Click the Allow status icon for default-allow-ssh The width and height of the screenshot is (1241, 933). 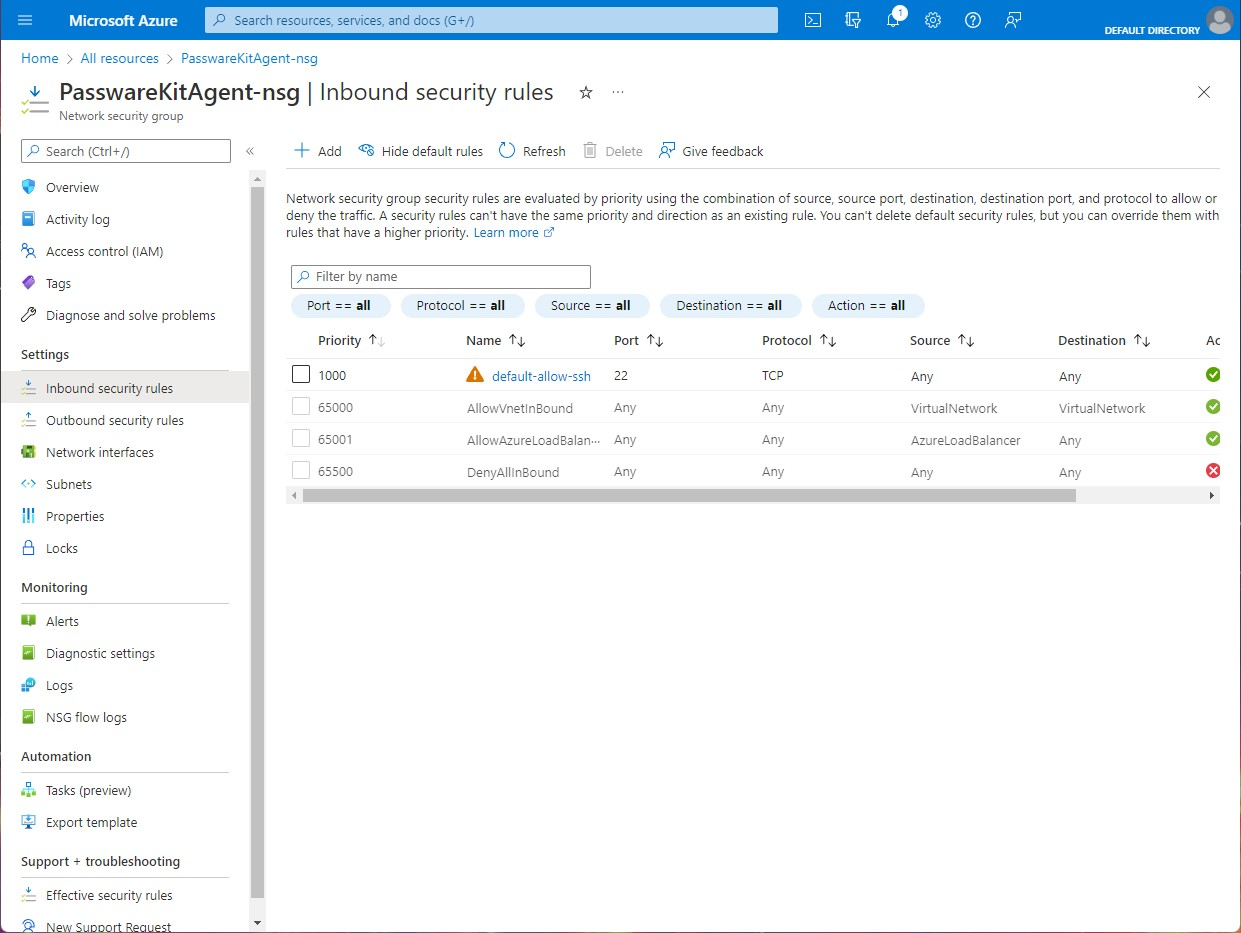point(1213,375)
